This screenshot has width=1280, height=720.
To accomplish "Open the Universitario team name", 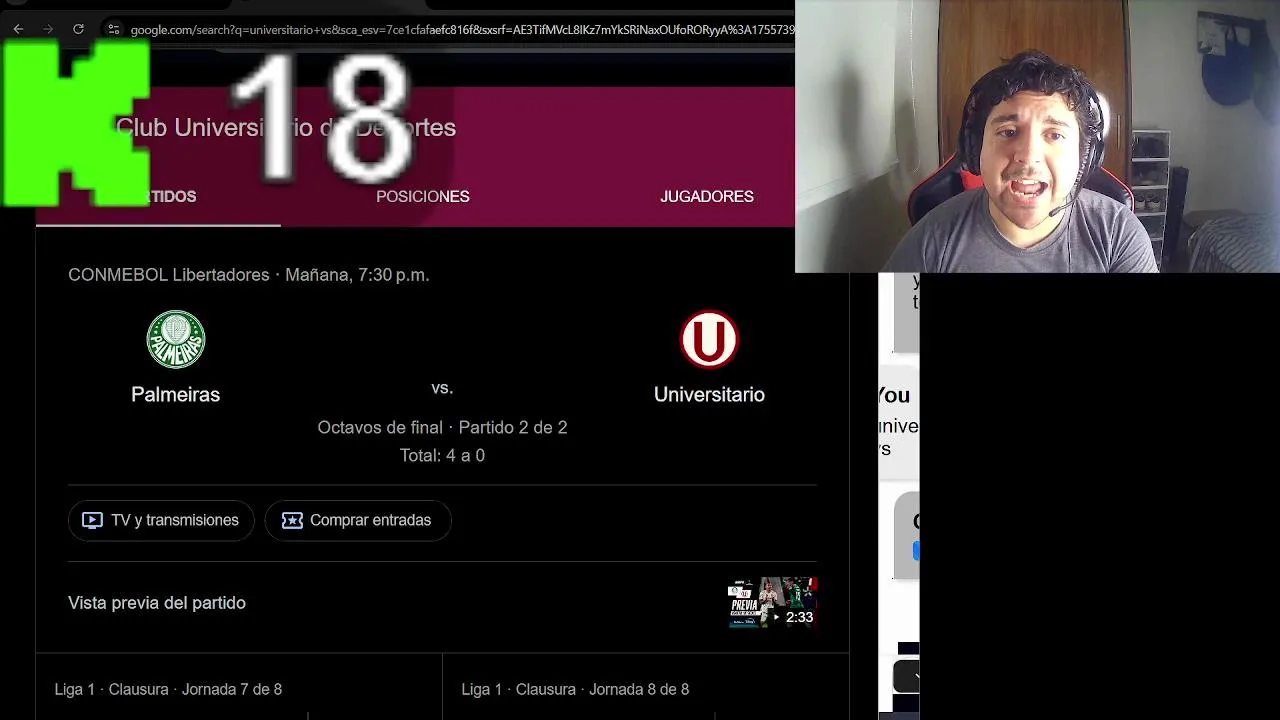I will pyautogui.click(x=709, y=395).
